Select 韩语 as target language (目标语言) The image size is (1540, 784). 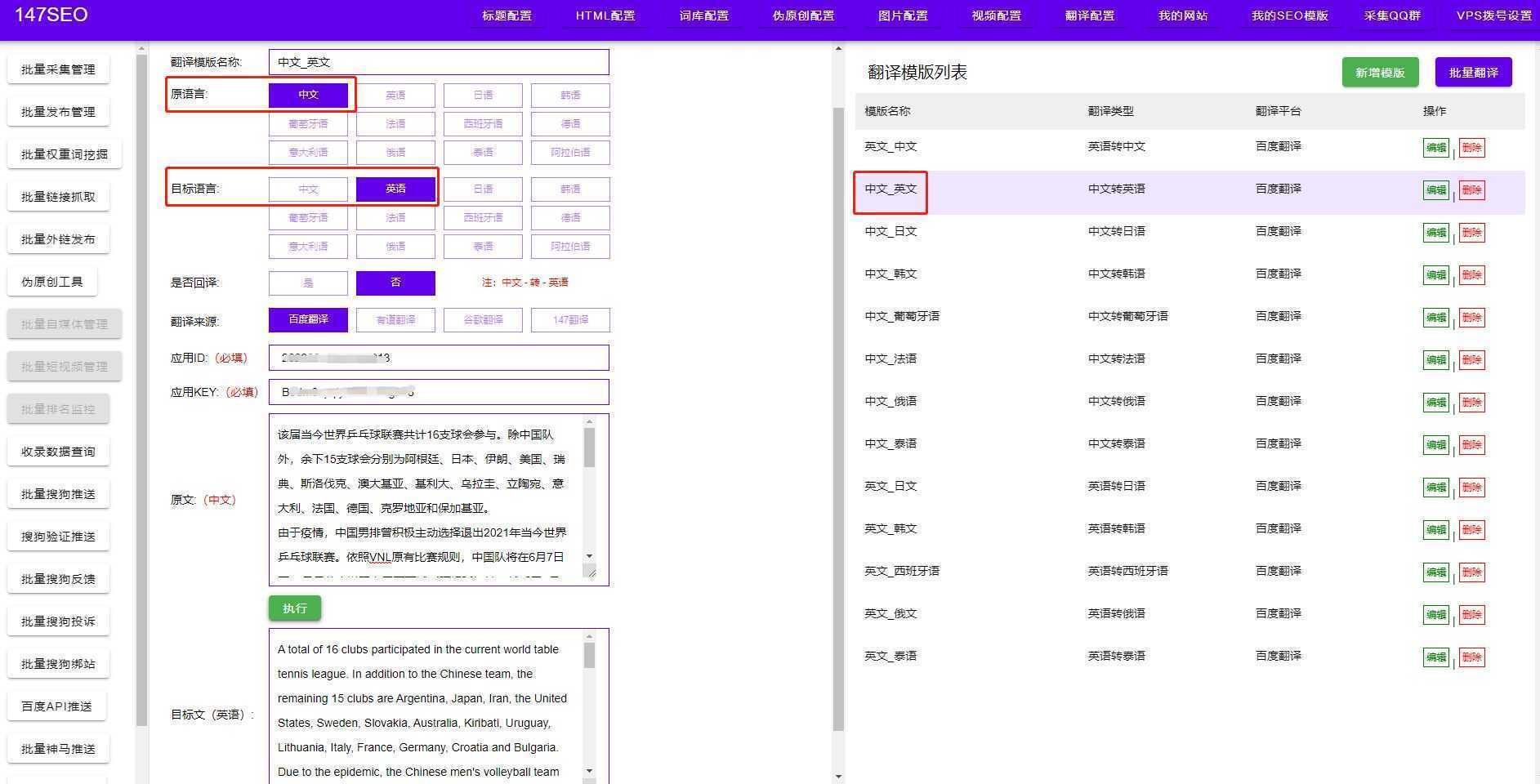click(x=570, y=189)
